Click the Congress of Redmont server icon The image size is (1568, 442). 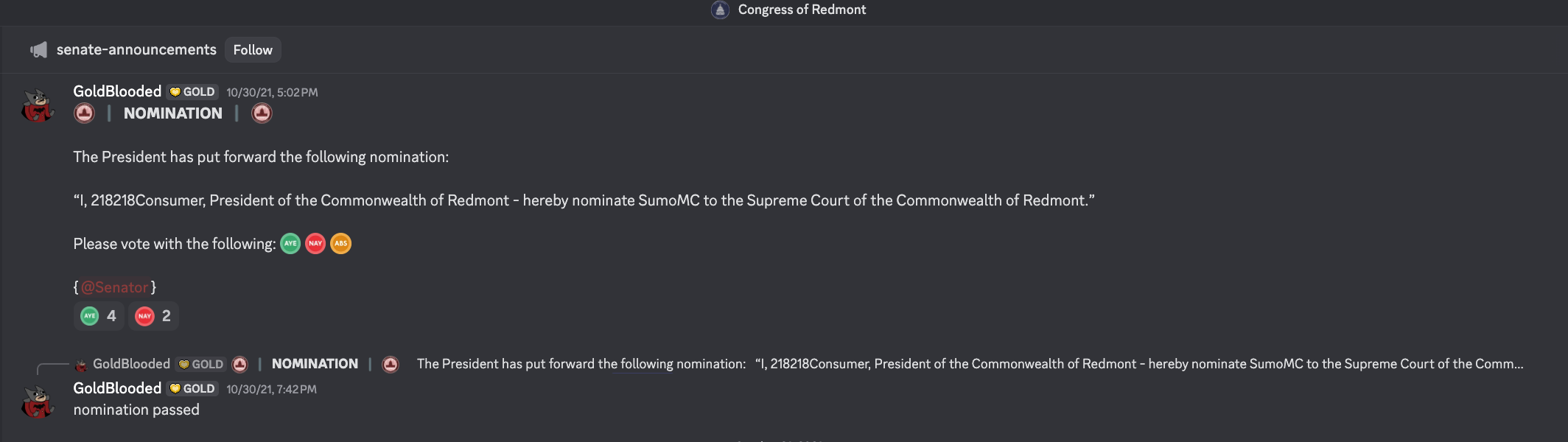click(x=720, y=10)
